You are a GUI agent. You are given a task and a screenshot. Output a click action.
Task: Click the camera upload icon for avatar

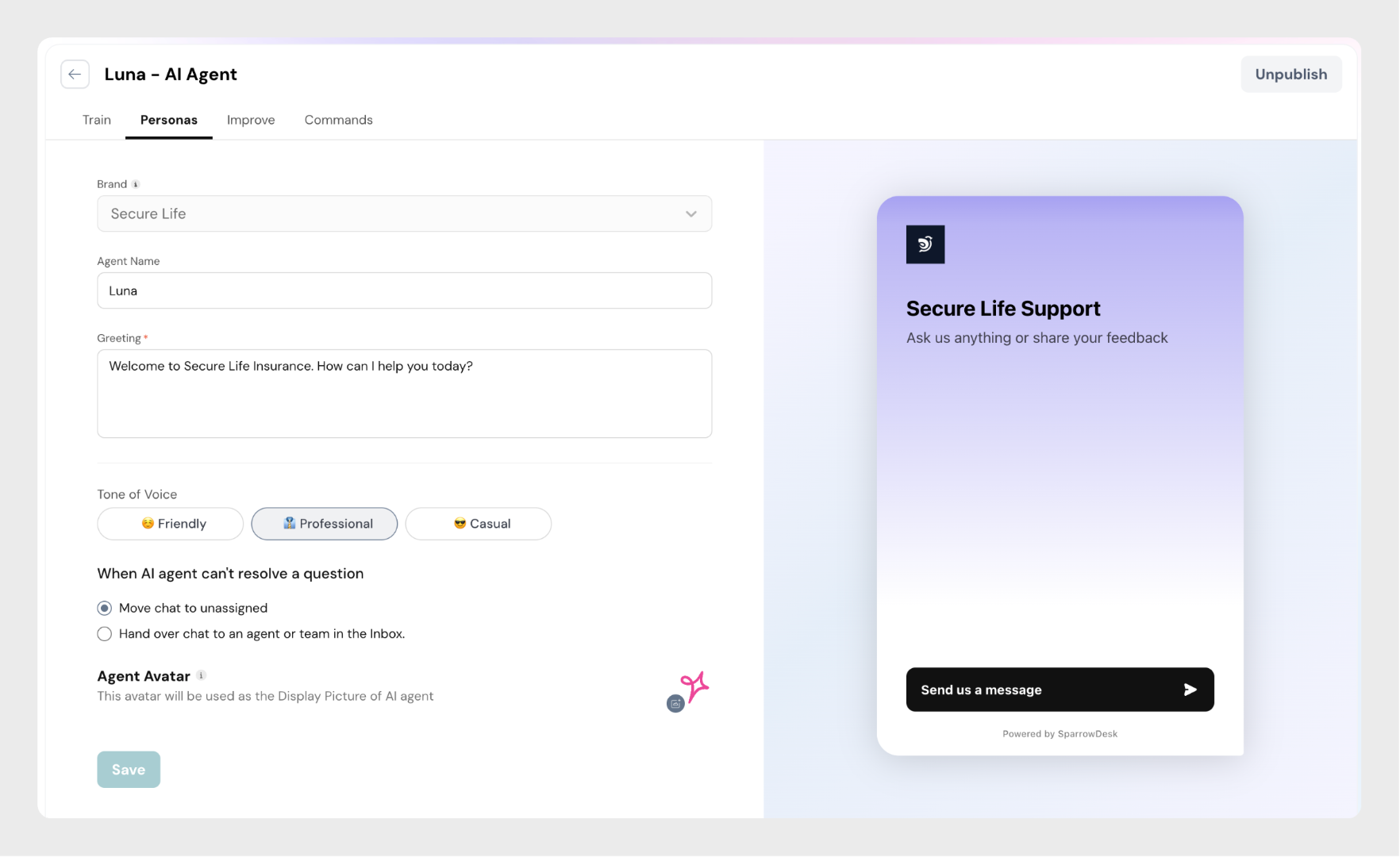pyautogui.click(x=675, y=704)
